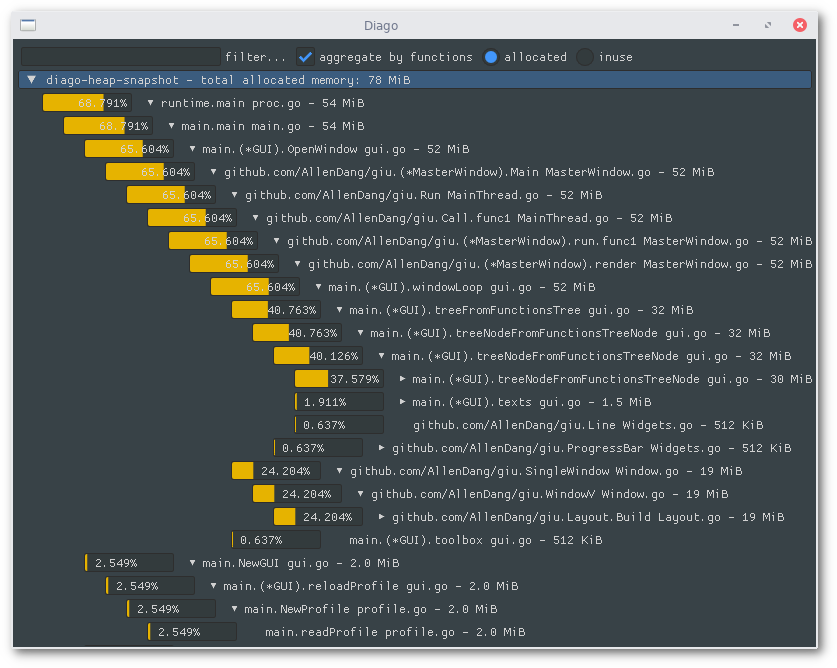Select giu.Line Widgets.go - 512 KiB row
The width and height of the screenshot is (837, 668).
(588, 425)
